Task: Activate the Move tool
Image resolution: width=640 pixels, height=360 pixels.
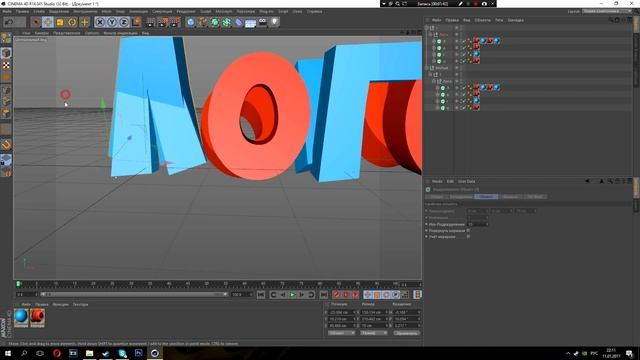Action: pos(48,22)
